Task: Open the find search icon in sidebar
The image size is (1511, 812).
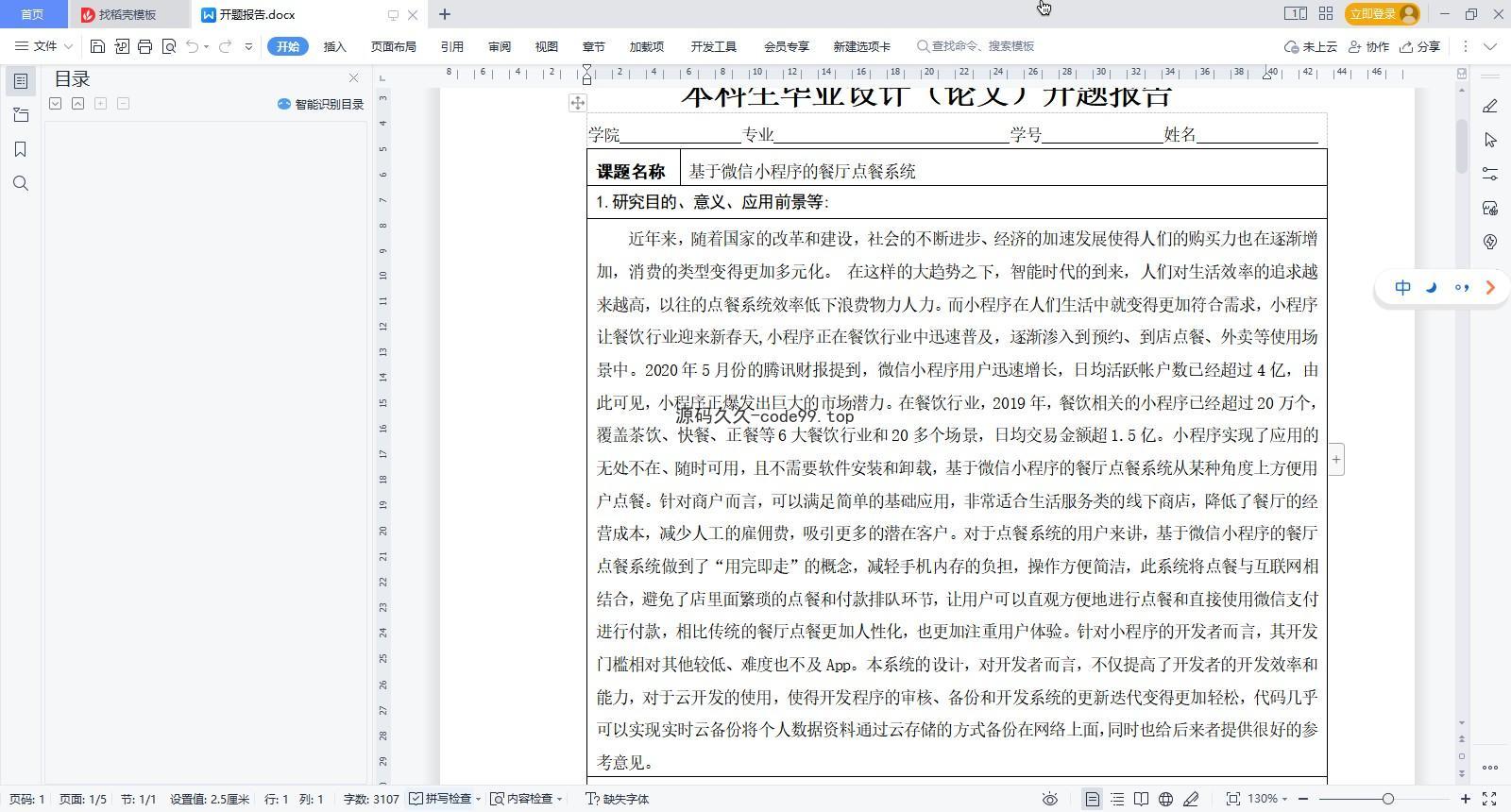Action: pyautogui.click(x=21, y=183)
